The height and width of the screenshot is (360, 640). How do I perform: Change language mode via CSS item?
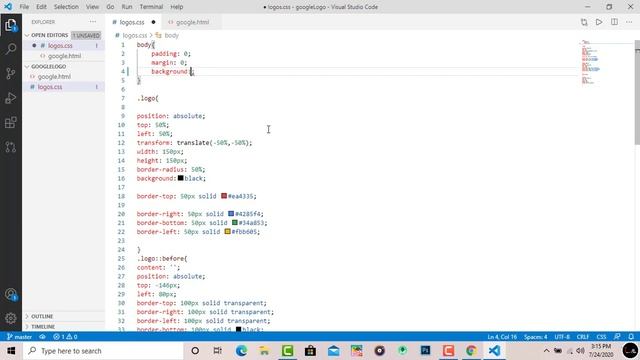click(601, 337)
